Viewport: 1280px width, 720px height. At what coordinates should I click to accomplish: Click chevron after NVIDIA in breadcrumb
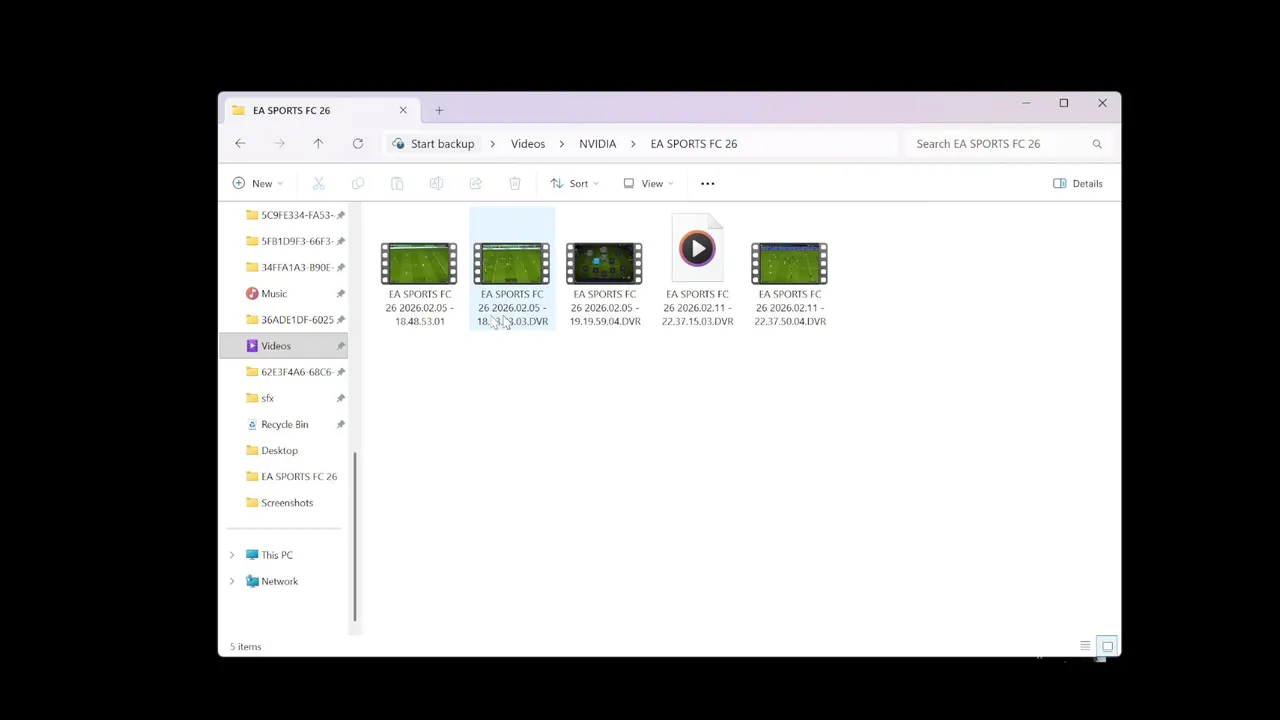633,144
